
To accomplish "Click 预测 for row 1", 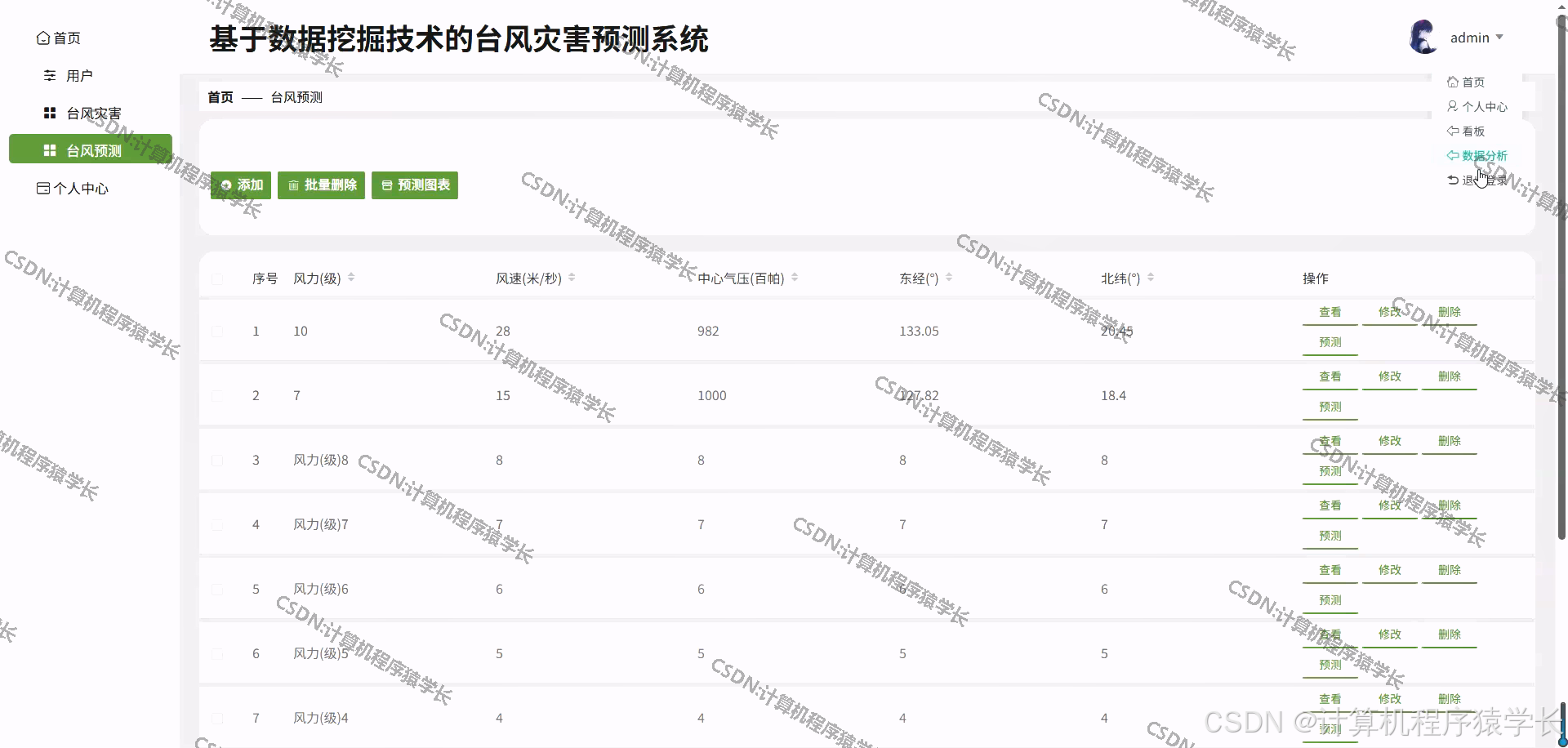I will pos(1330,343).
